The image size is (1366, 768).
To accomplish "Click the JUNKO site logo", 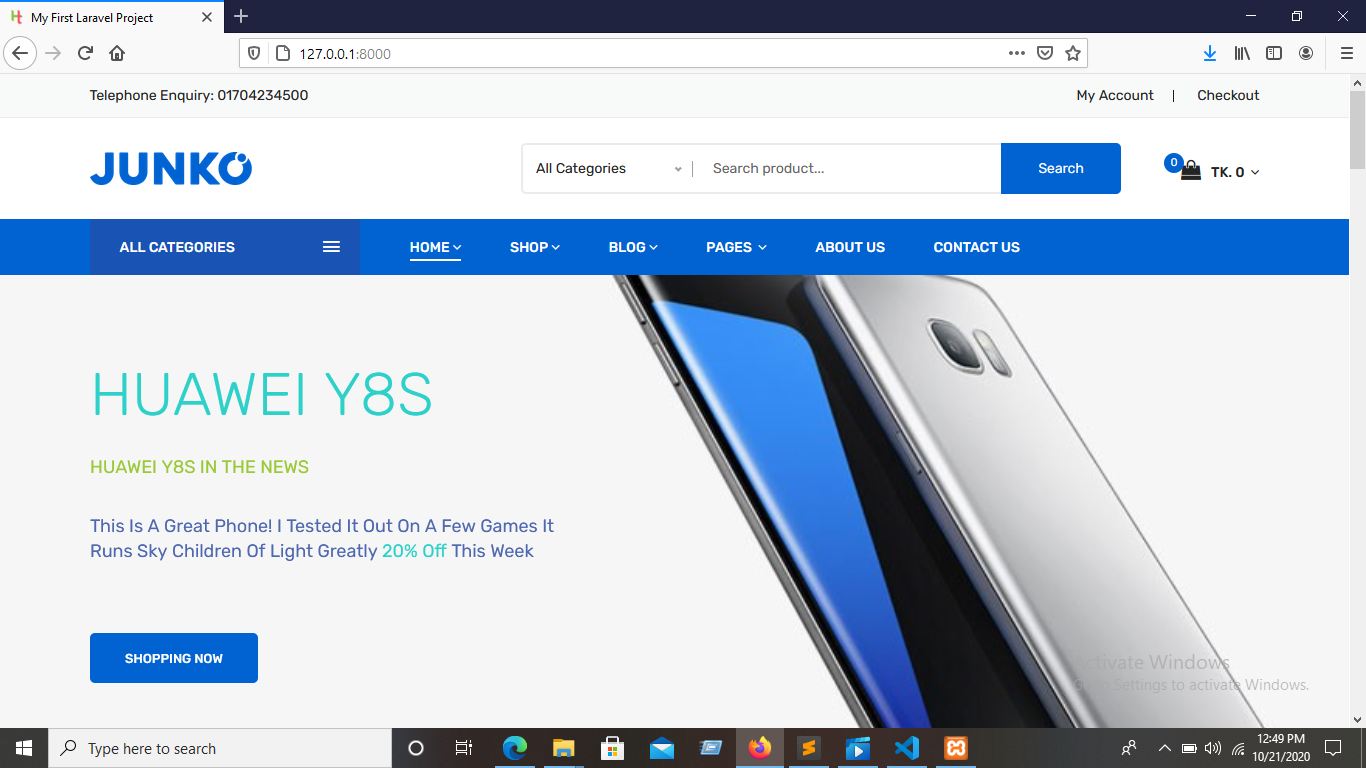I will point(171,168).
